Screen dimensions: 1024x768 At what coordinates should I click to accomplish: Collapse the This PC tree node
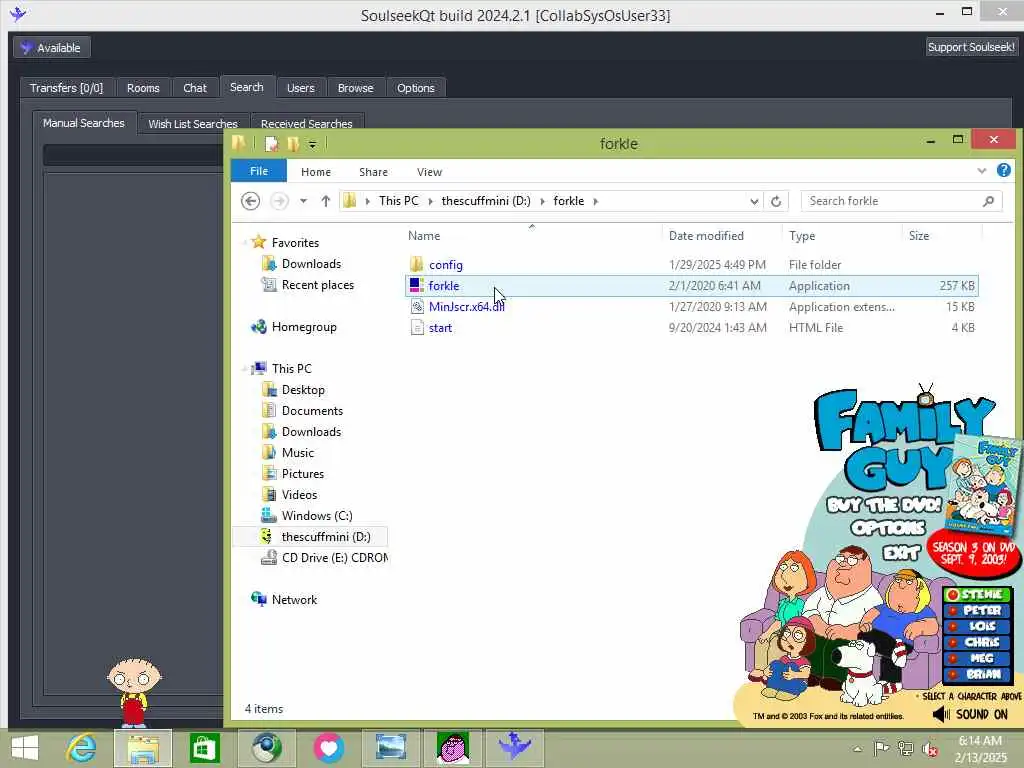[245, 369]
